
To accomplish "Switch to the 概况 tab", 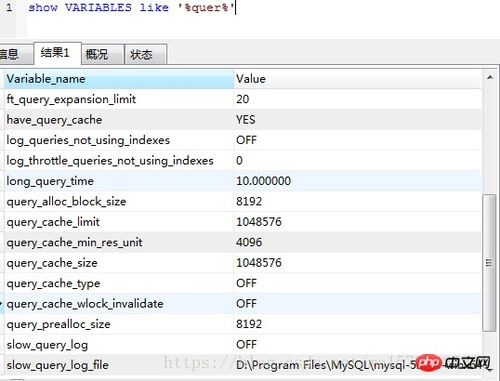I will click(103, 54).
